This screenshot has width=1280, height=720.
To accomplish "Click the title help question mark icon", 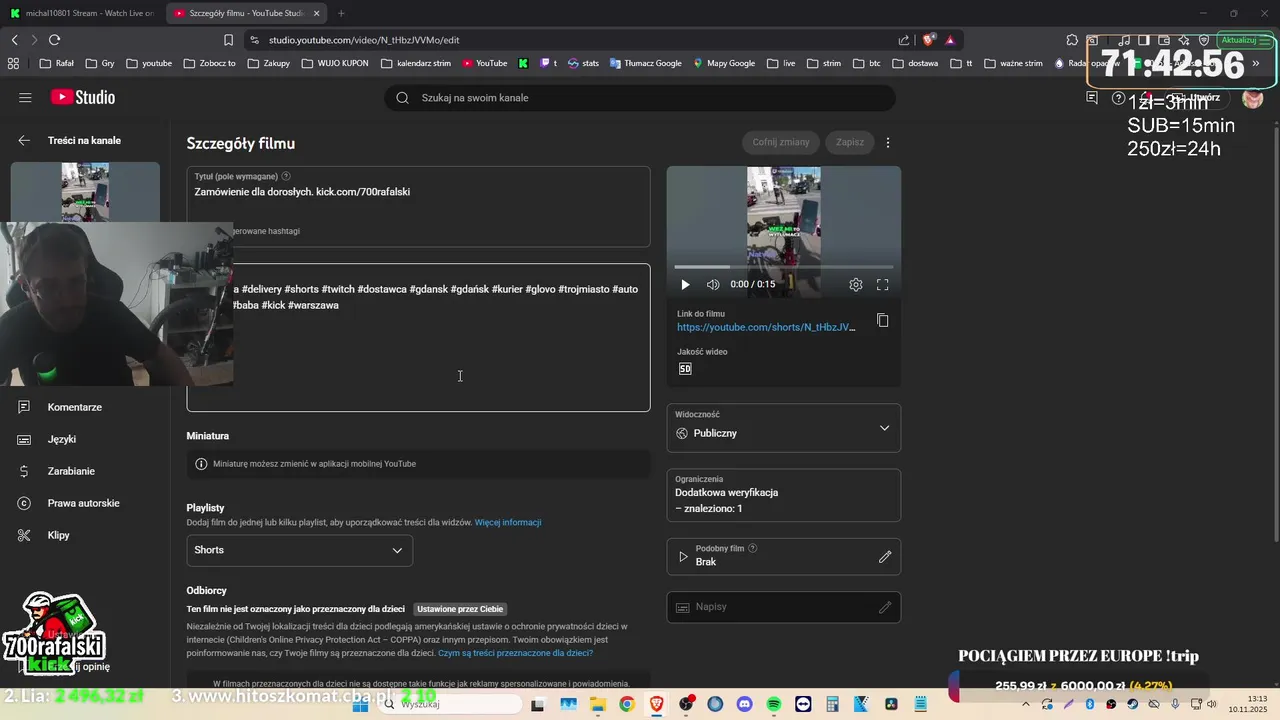I will [286, 176].
